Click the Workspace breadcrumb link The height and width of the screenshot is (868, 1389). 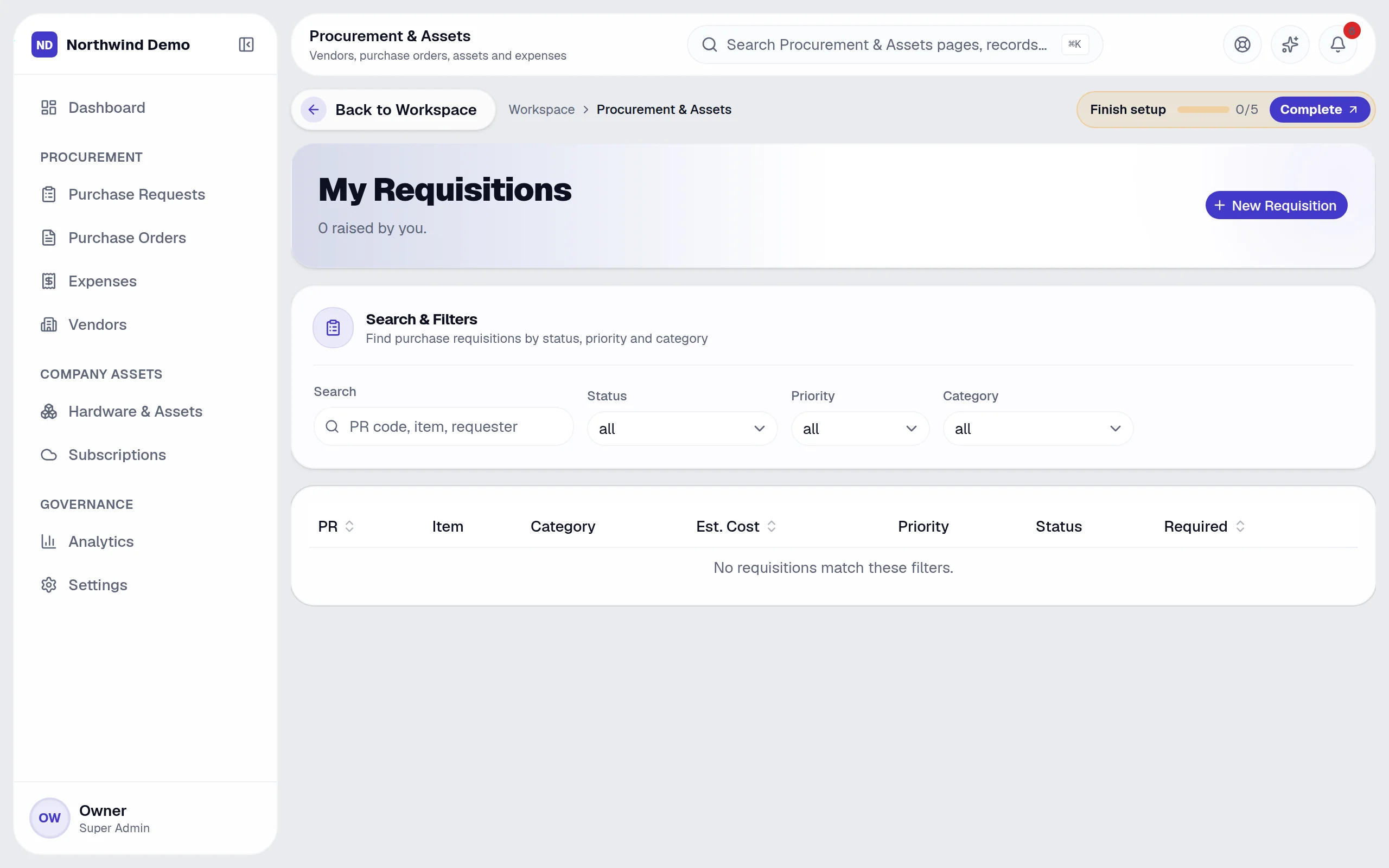(541, 110)
